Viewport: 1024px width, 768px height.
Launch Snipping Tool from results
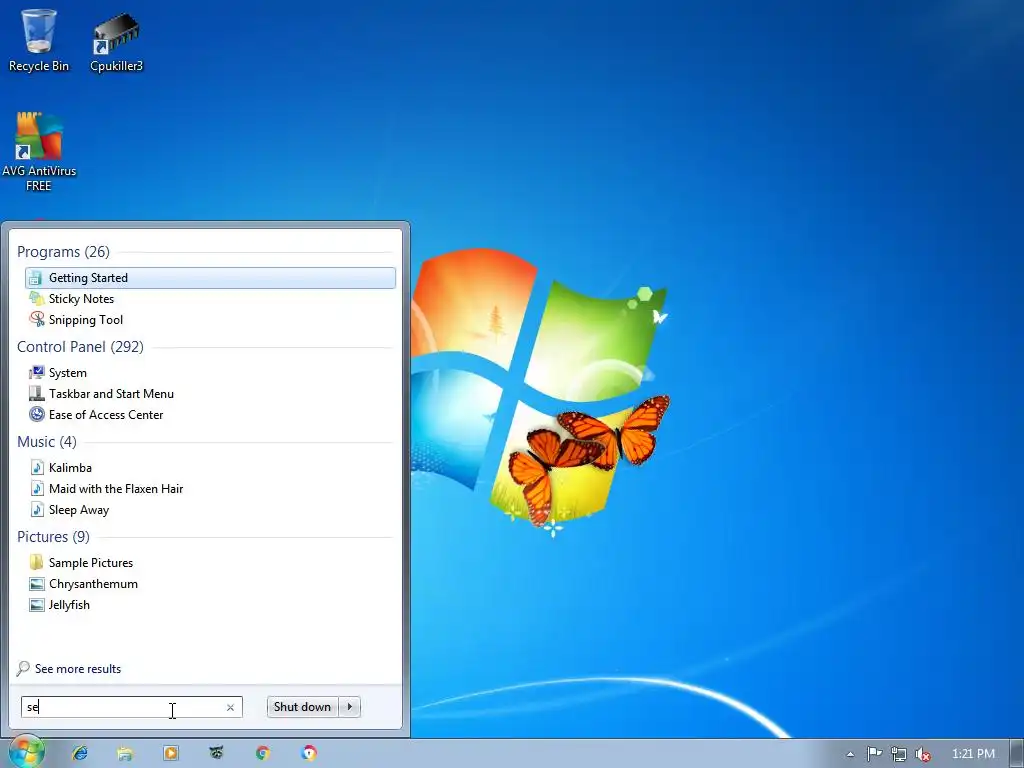coord(210,319)
